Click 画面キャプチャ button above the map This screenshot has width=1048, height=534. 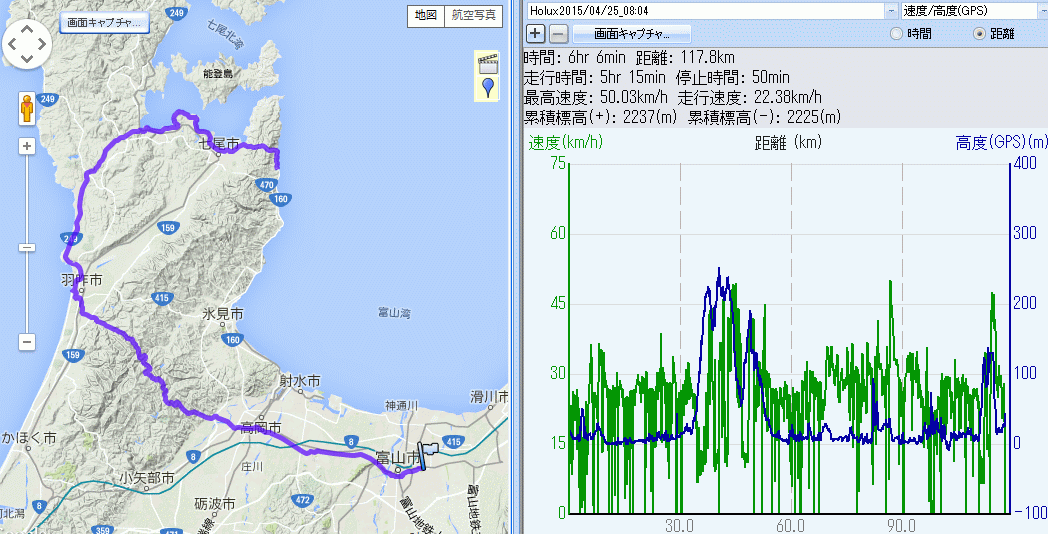click(104, 21)
